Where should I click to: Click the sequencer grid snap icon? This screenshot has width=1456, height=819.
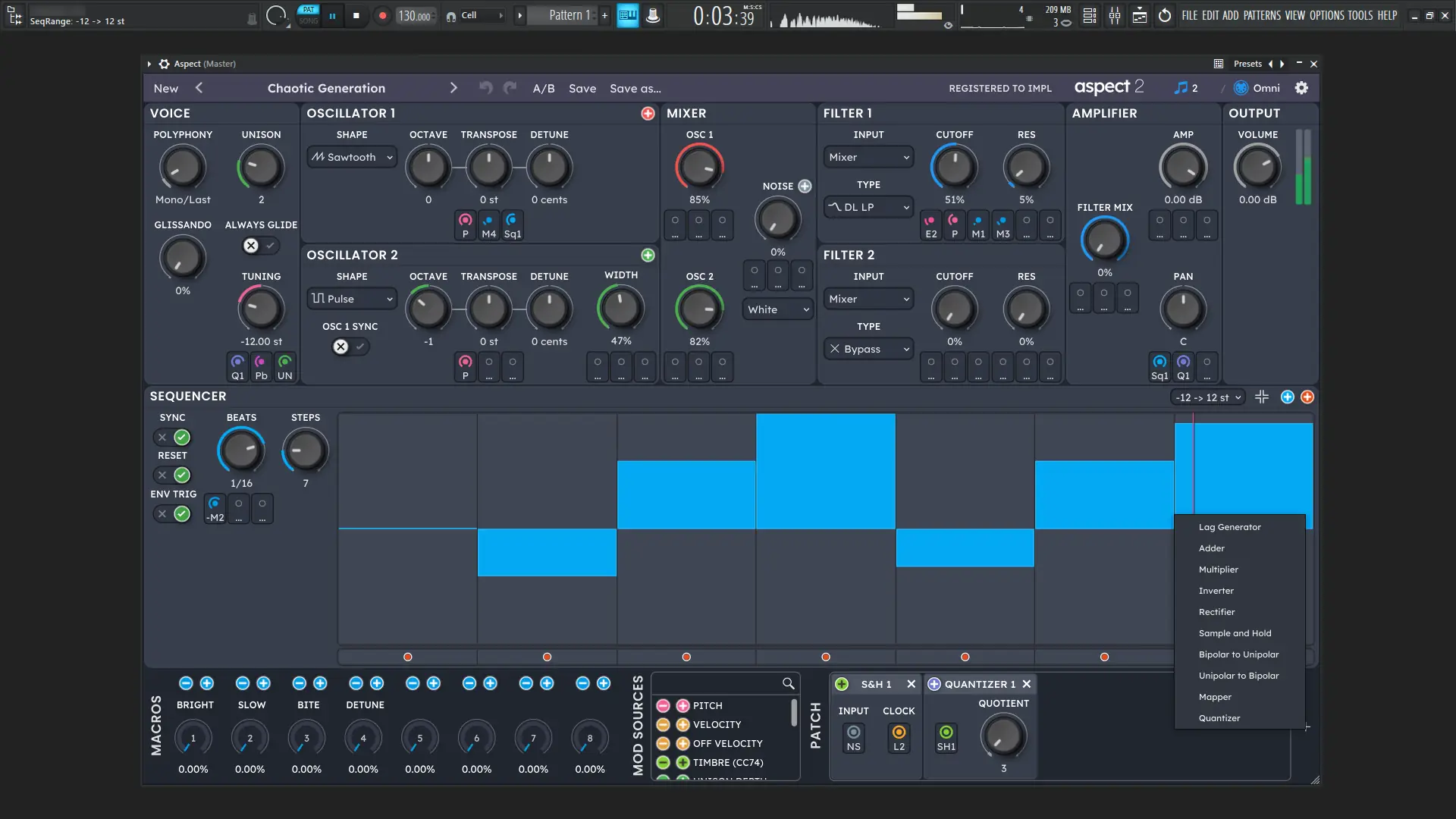click(x=1262, y=397)
